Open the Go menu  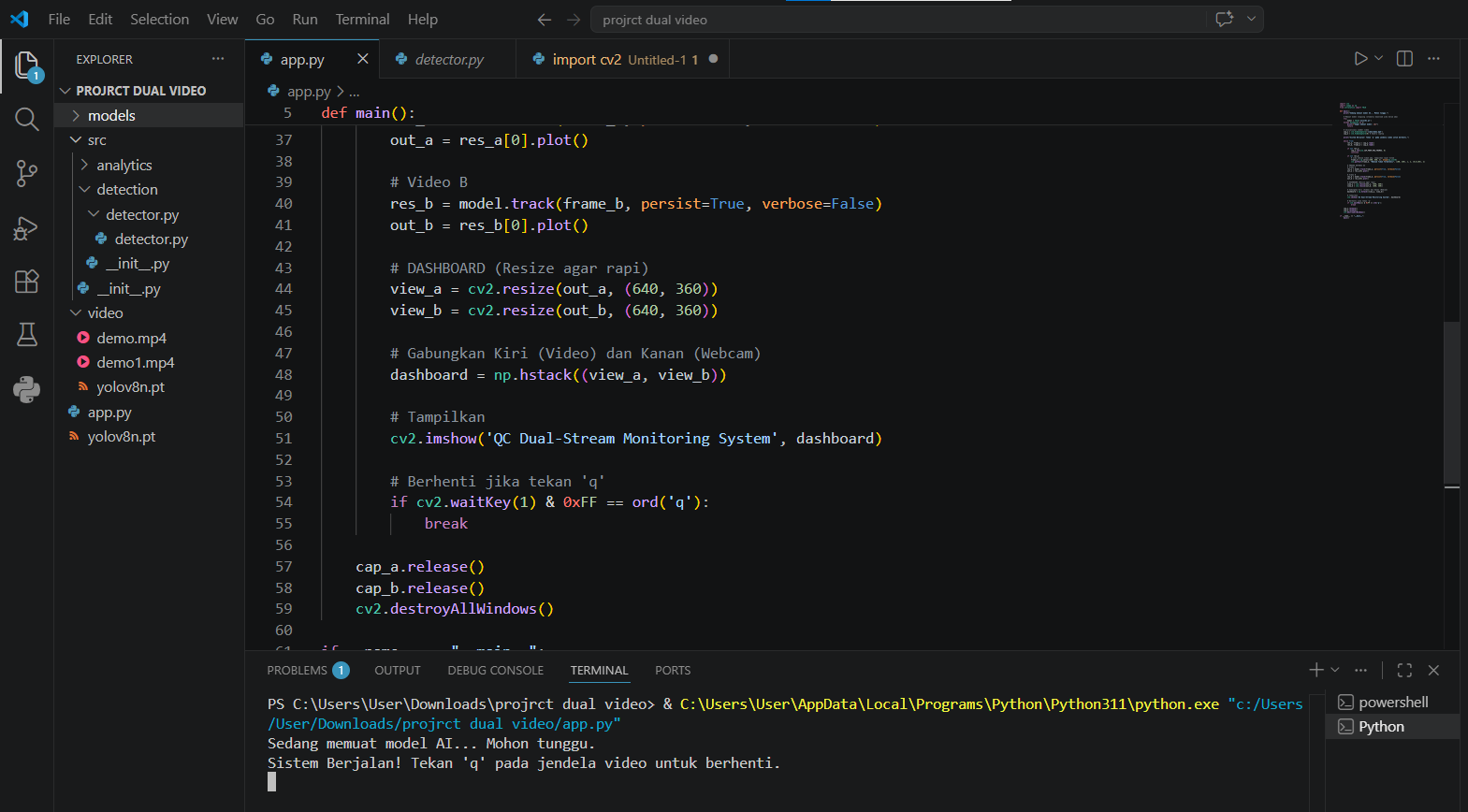tap(265, 19)
